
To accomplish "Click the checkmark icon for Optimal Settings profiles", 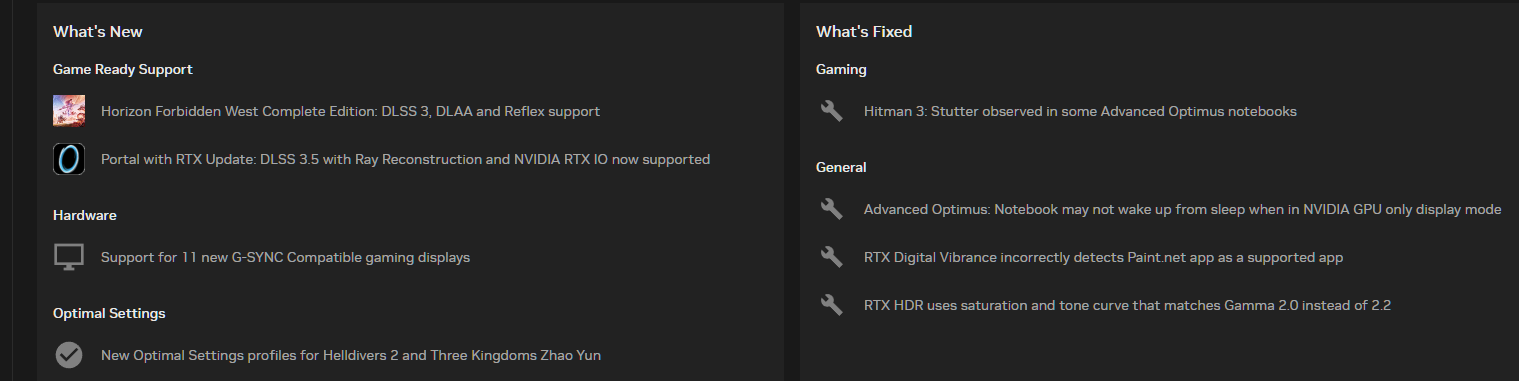I will click(x=69, y=355).
